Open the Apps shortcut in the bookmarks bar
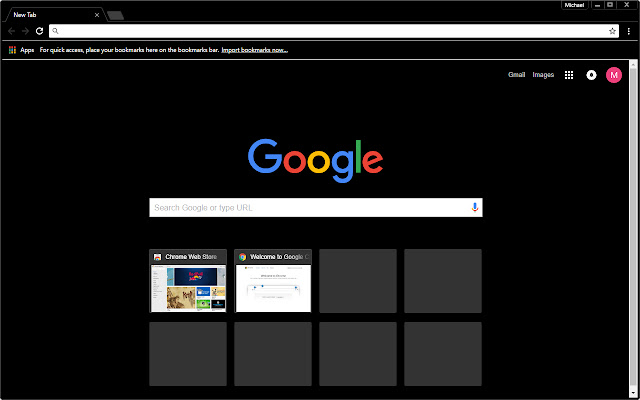Viewport: 640px width, 400px height. [x=21, y=50]
